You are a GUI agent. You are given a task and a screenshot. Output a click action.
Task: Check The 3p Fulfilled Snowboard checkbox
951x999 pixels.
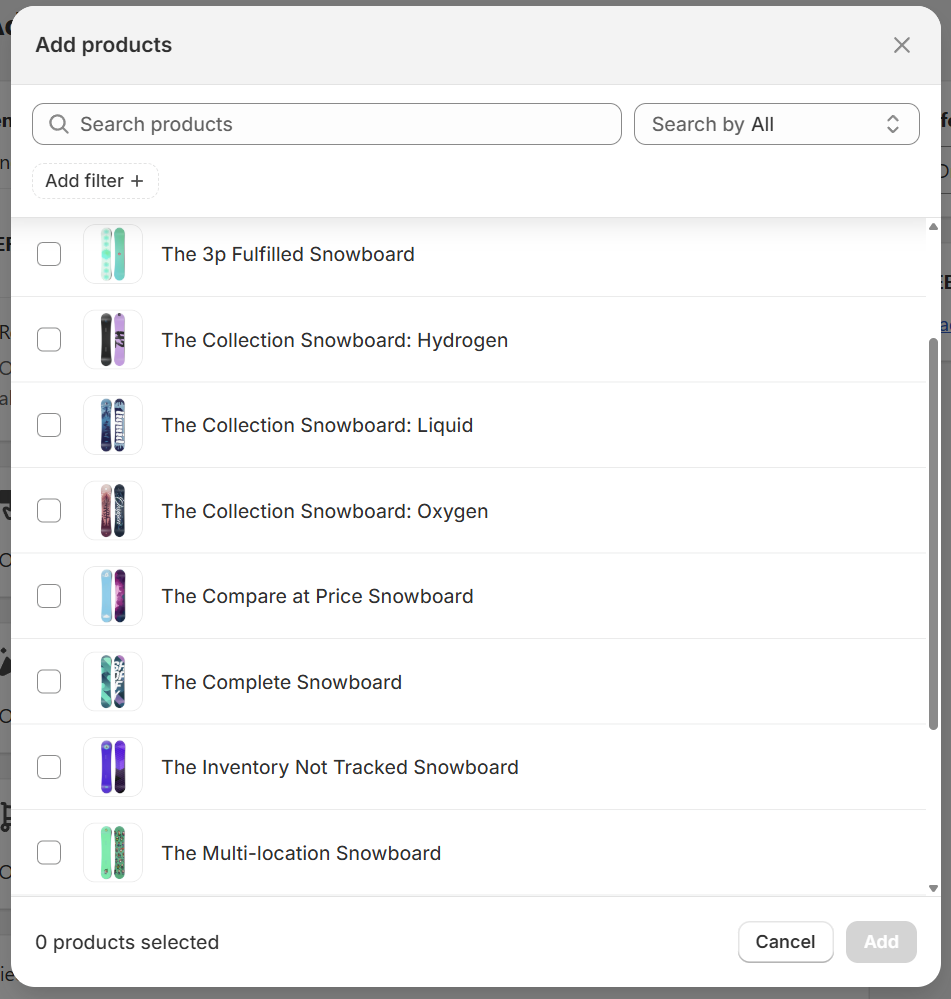(49, 254)
